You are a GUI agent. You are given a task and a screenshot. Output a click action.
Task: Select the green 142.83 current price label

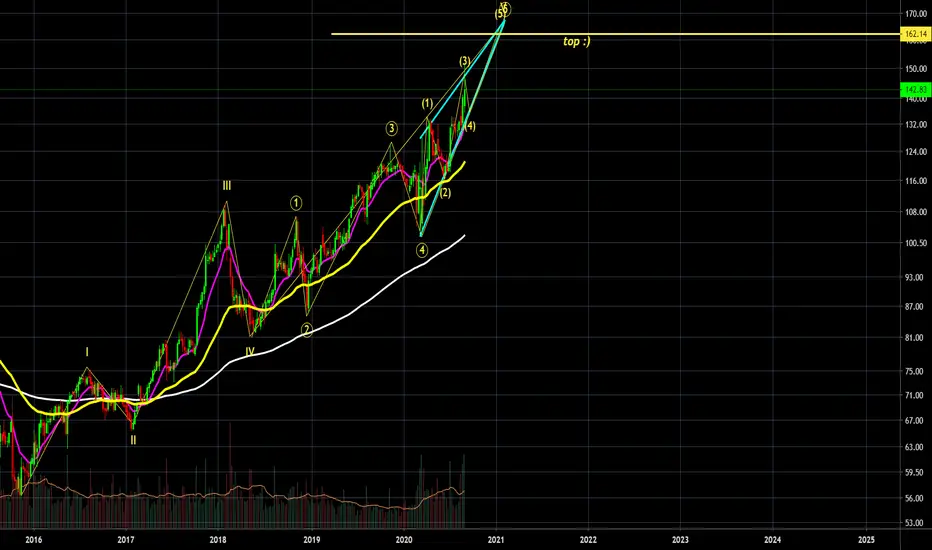click(x=916, y=90)
